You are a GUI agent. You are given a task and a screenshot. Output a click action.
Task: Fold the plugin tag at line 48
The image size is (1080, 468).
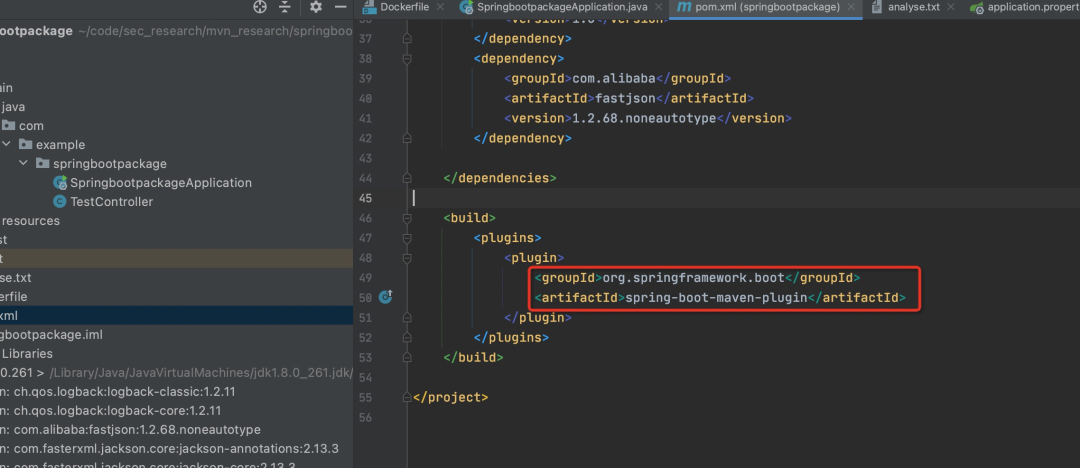(406, 257)
